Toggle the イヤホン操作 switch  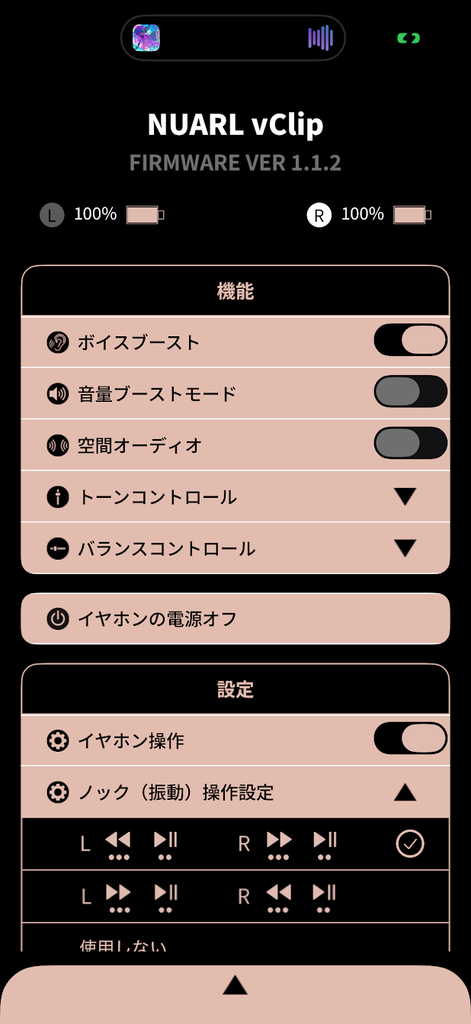coord(410,739)
